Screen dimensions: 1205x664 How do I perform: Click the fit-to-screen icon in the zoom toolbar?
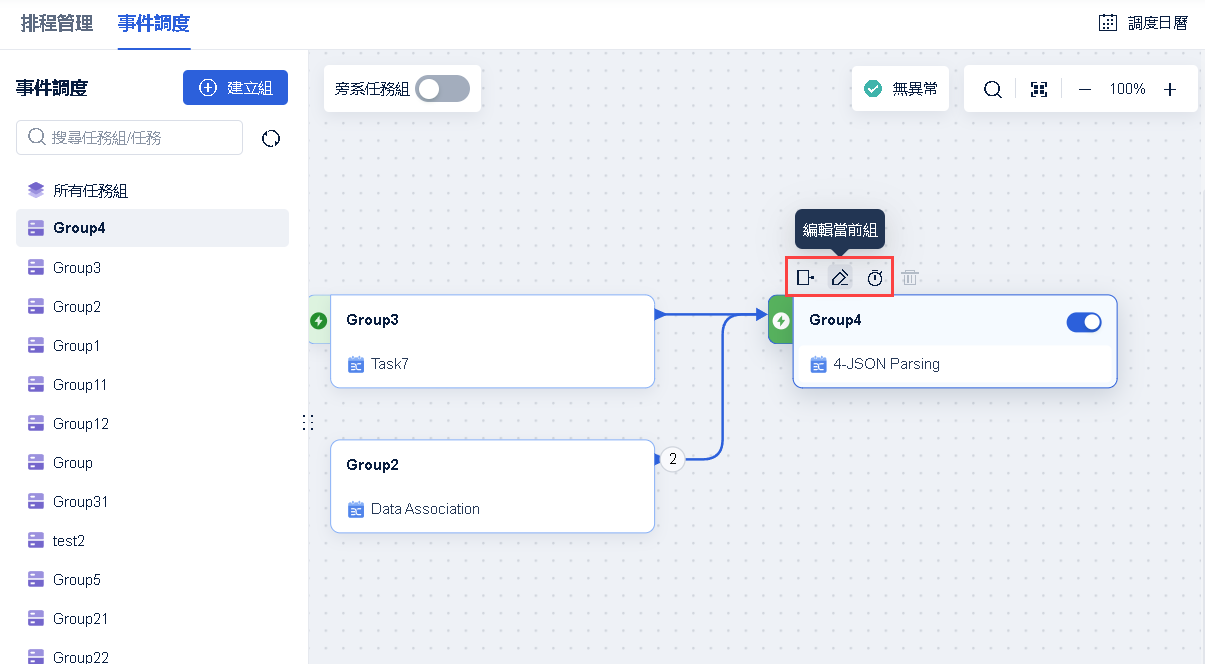pos(1039,89)
